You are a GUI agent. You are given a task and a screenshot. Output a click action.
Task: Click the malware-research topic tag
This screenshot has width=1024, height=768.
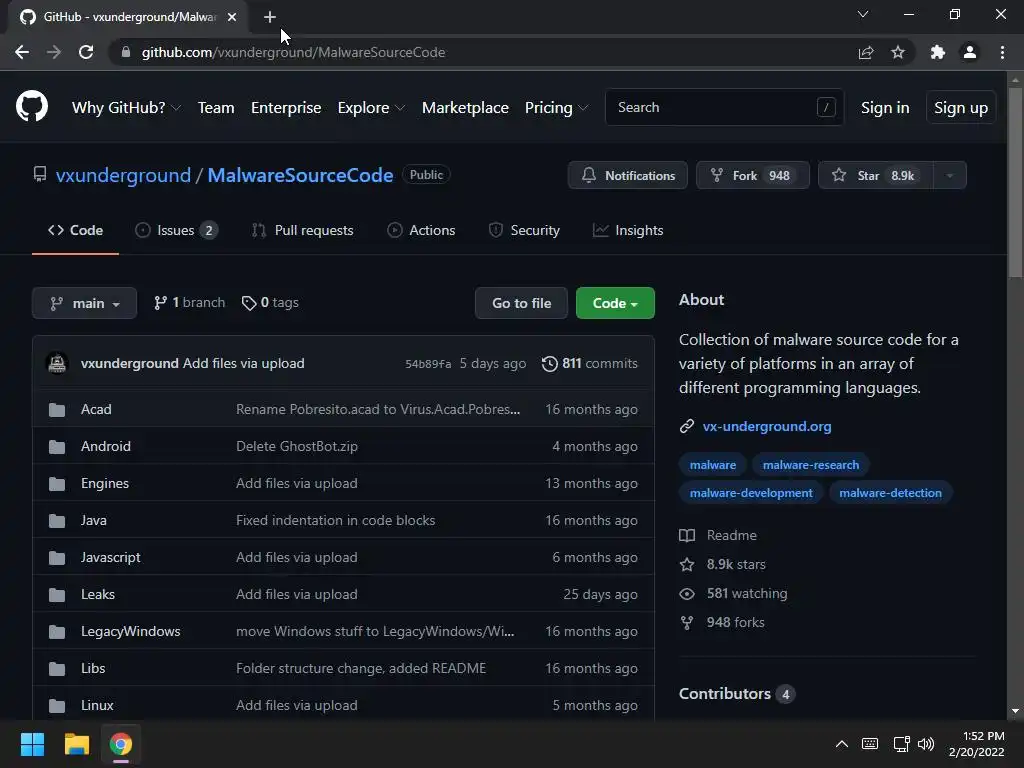tap(811, 465)
